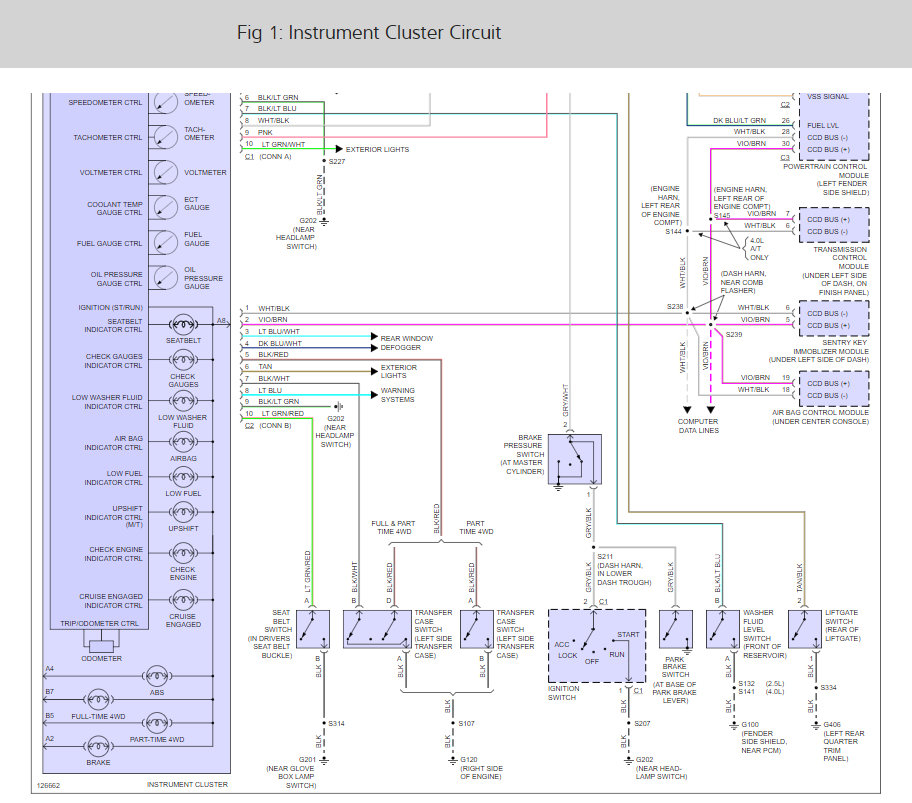Select the seatbelt indicator lamp symbol
The width and height of the screenshot is (912, 803).
pos(183,324)
